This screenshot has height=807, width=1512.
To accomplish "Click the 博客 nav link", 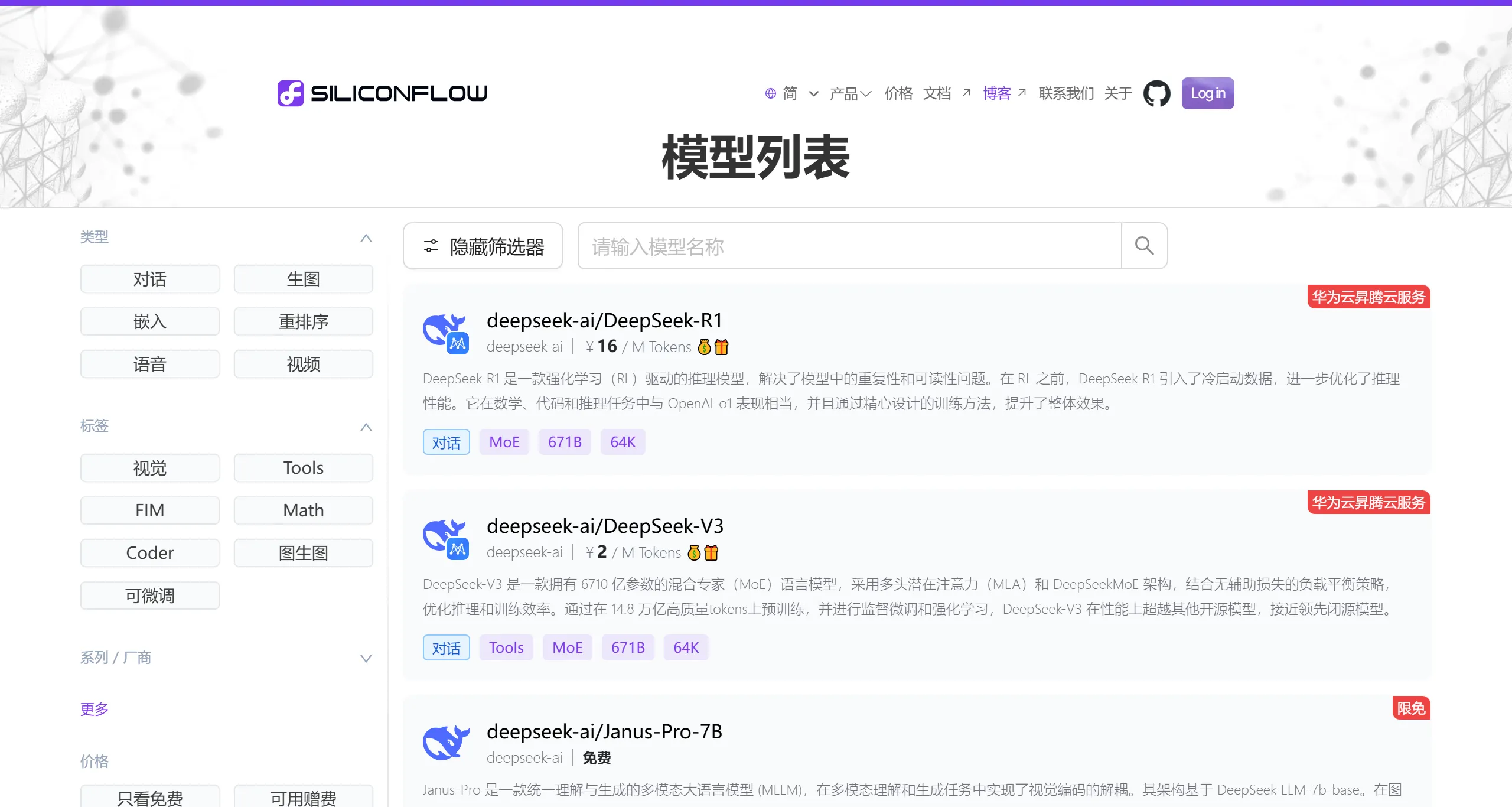I will [997, 93].
